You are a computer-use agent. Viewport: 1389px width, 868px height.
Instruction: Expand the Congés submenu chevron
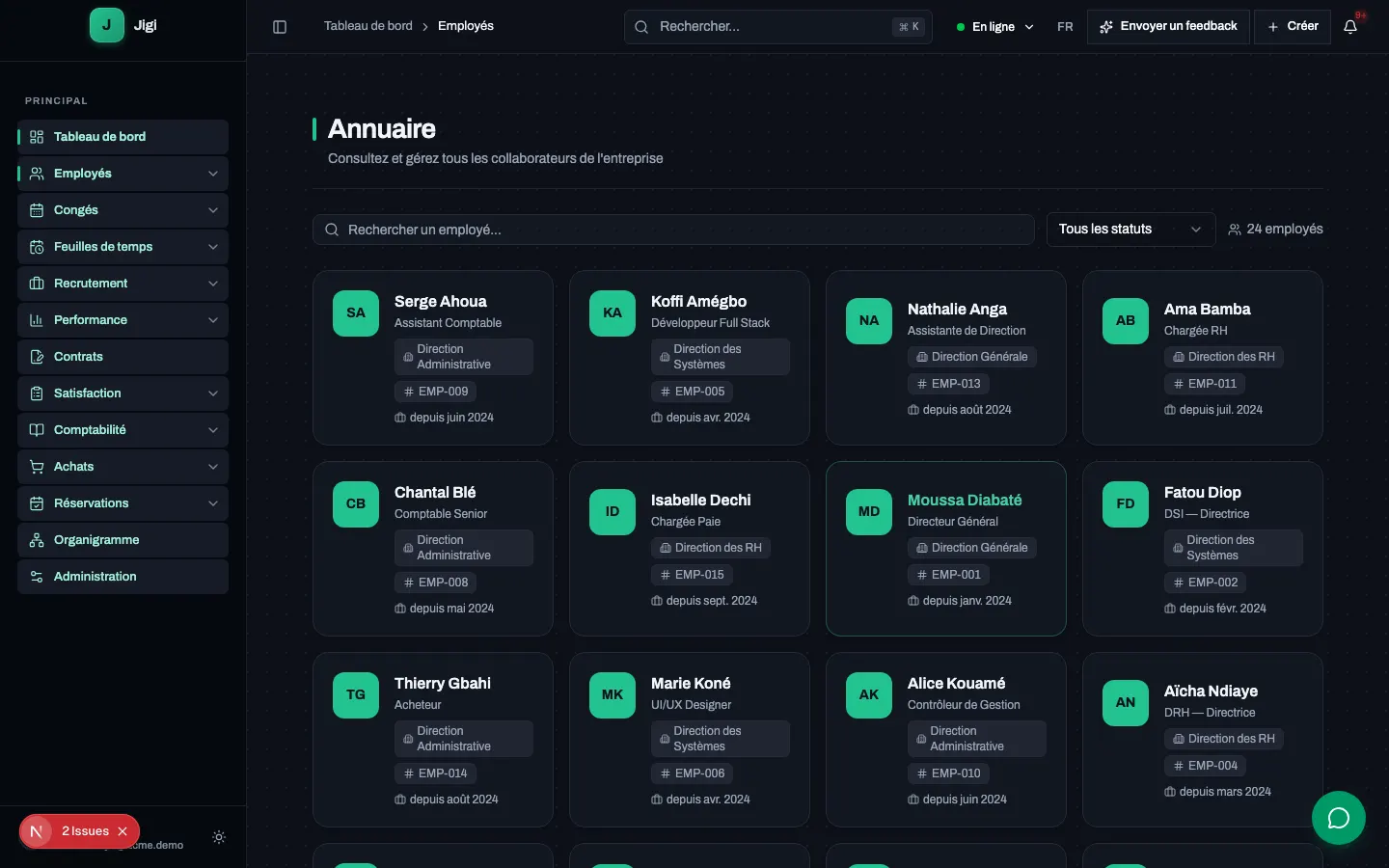coord(213,210)
